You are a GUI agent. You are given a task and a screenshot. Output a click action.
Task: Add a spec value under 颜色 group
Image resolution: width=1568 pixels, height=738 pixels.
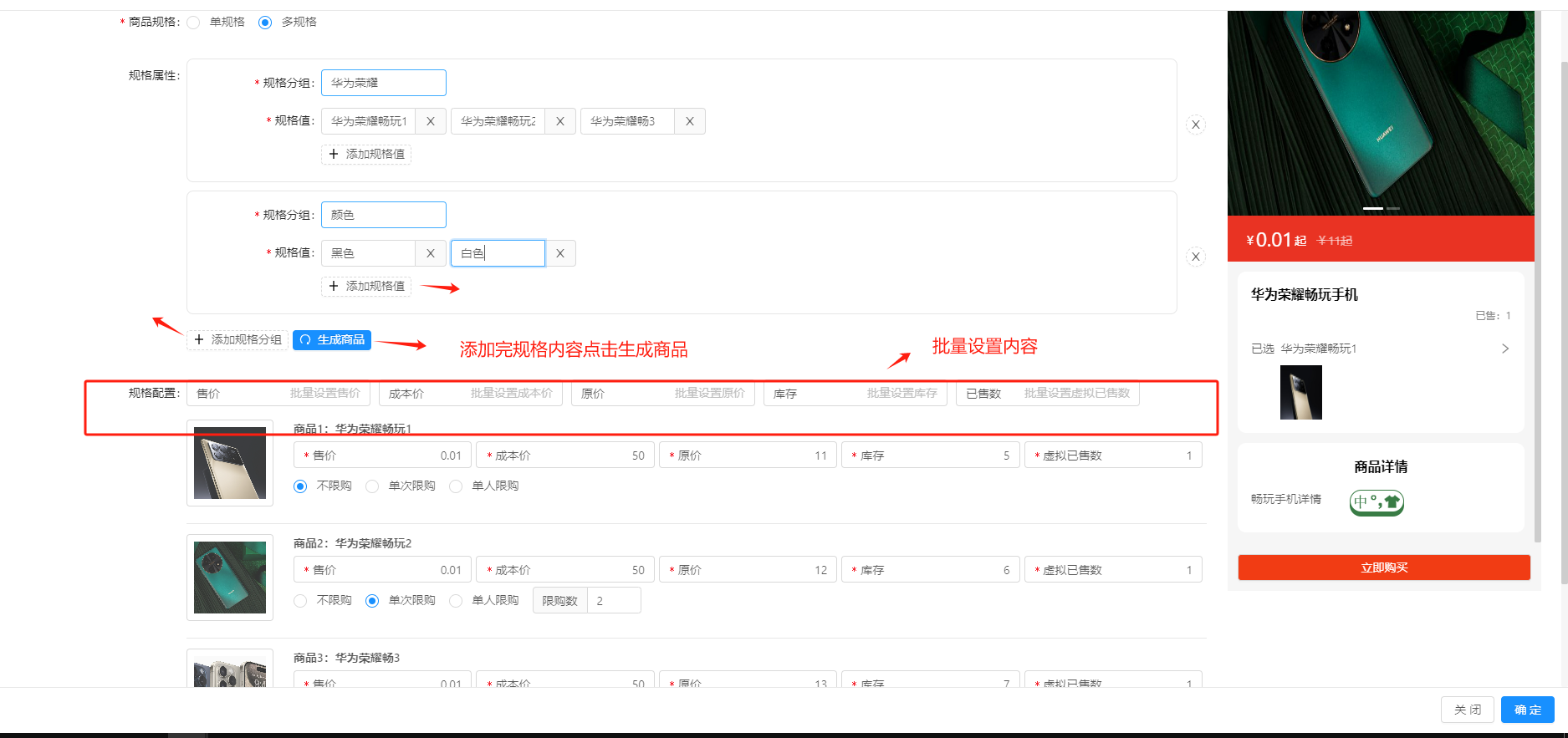(366, 286)
